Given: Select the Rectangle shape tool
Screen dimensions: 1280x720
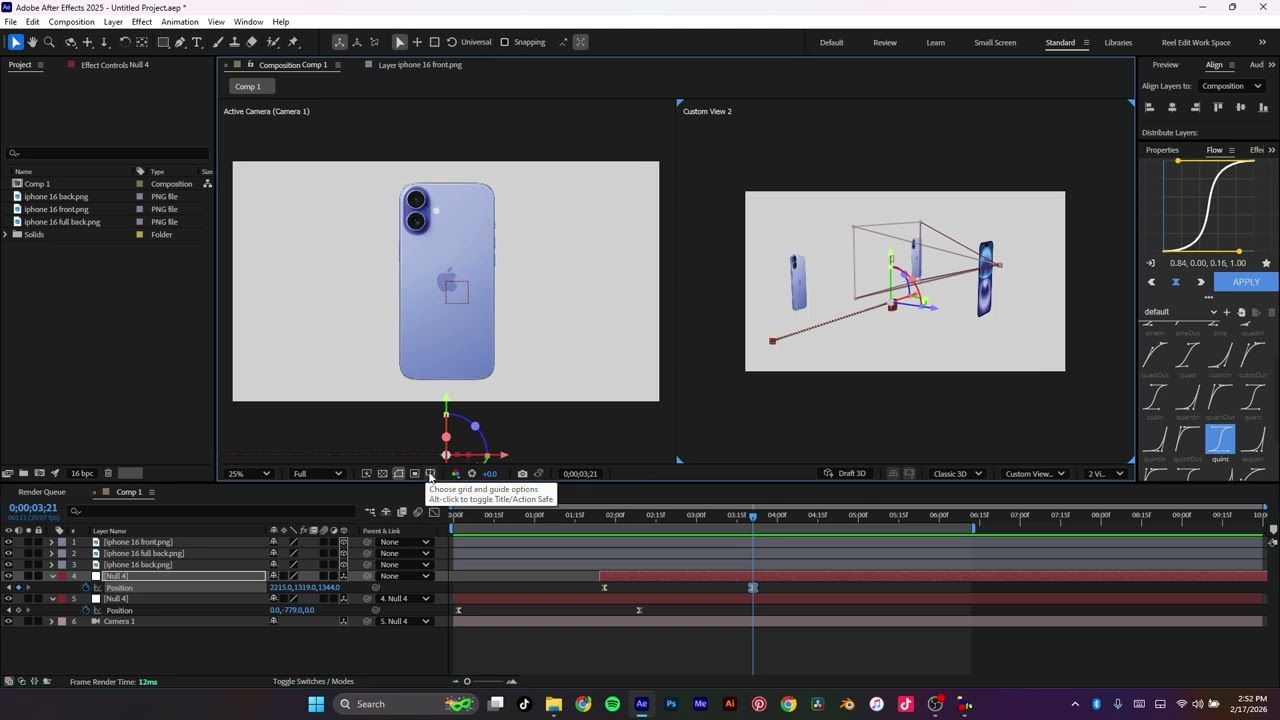Looking at the screenshot, I should (162, 42).
